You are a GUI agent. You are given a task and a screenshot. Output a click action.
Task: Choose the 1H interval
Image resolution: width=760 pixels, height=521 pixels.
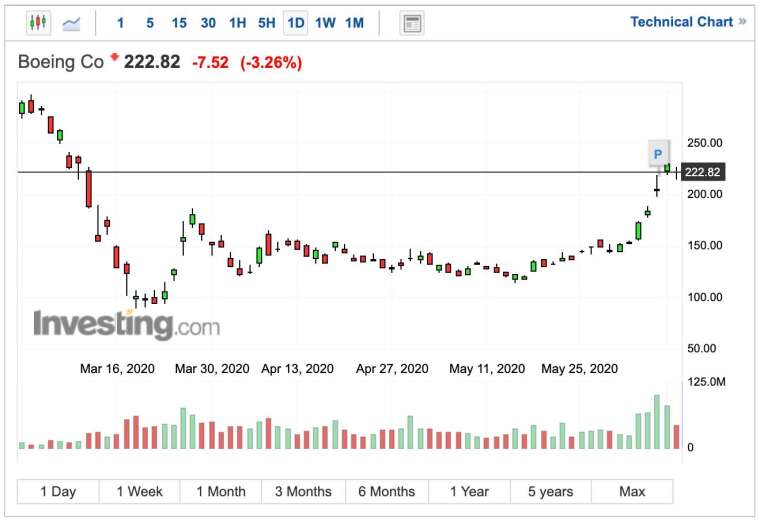click(x=238, y=23)
